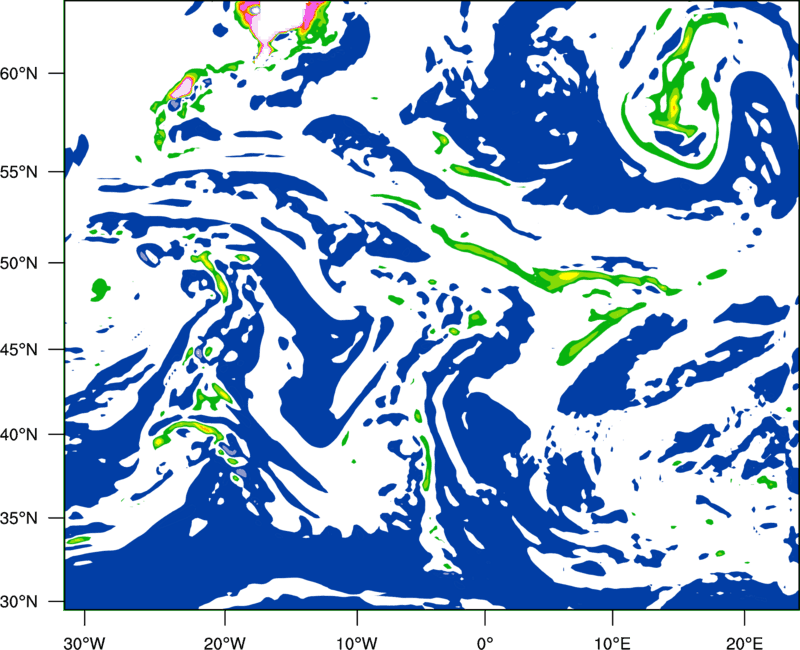This screenshot has height=650, width=800.
Task: Select the 40°N latitude label
Action: point(19,435)
